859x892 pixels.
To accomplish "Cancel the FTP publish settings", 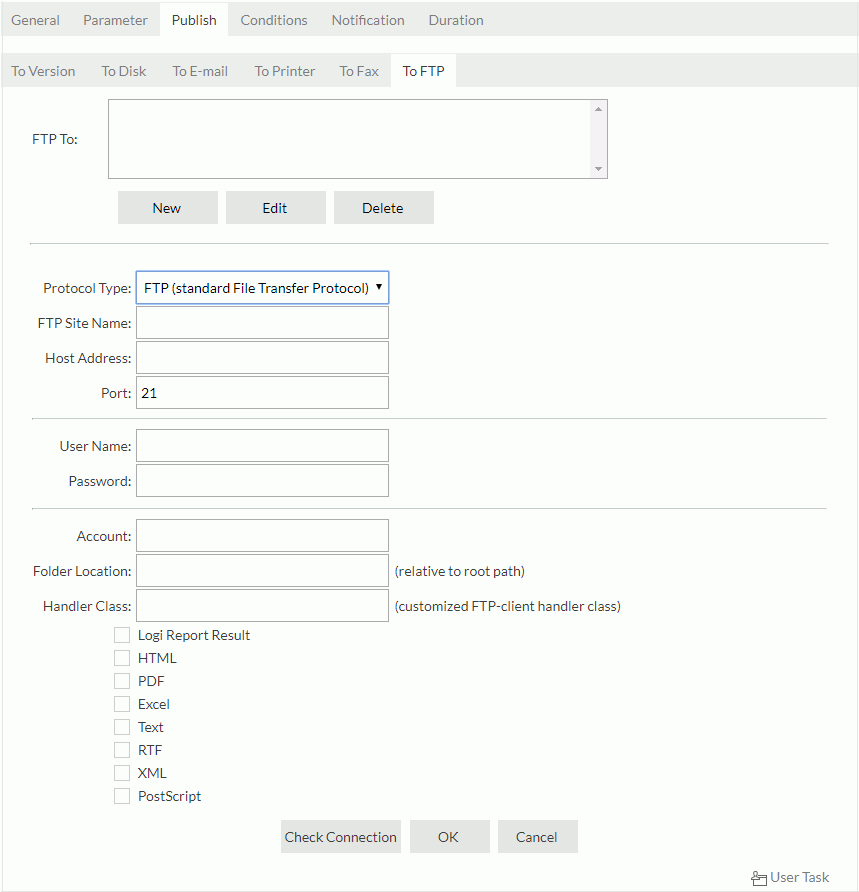I will [x=537, y=836].
